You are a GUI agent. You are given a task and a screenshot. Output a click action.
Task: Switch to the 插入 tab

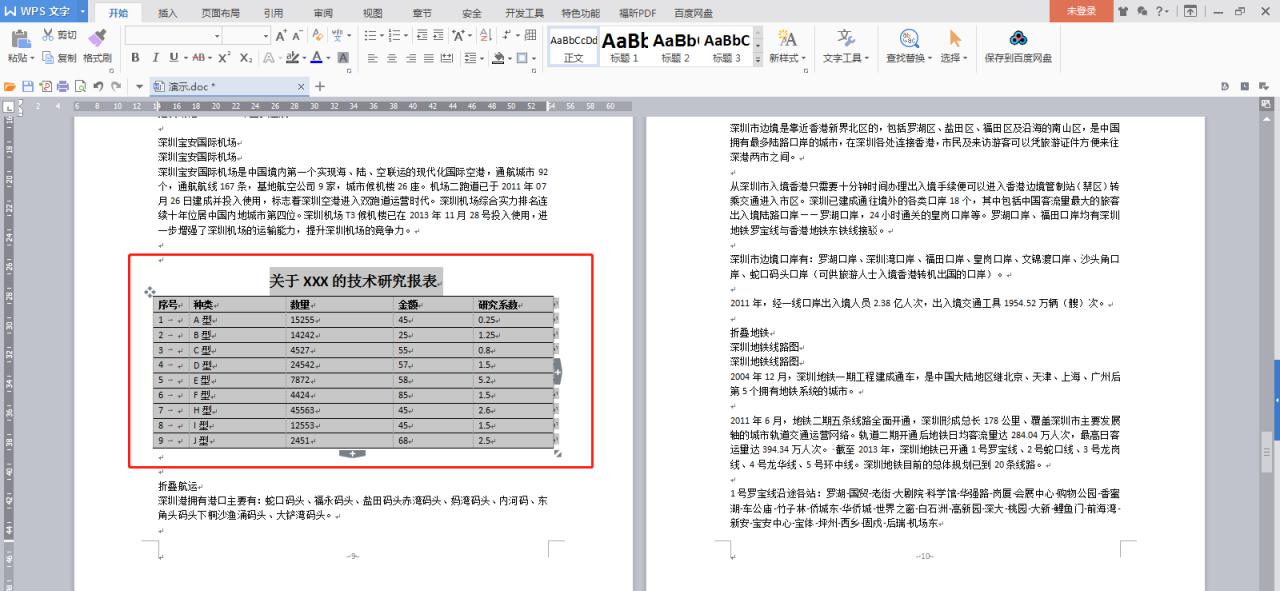coord(168,13)
